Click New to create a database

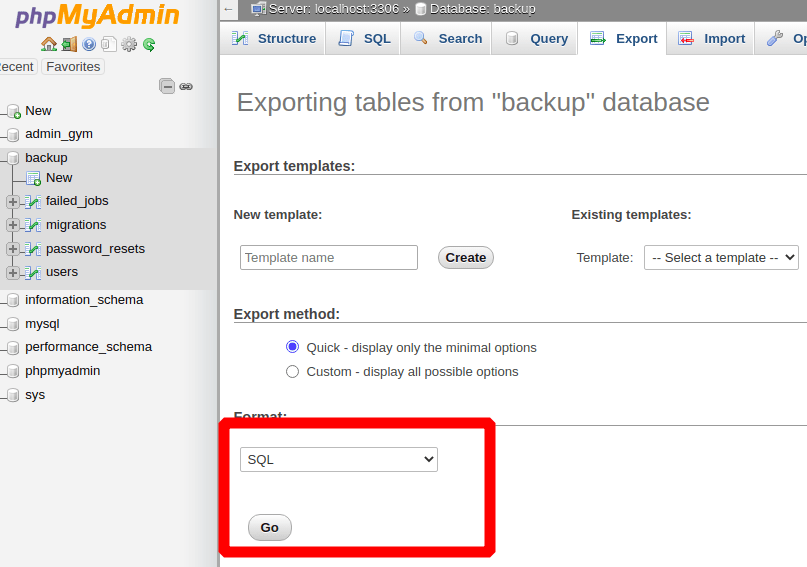click(39, 111)
